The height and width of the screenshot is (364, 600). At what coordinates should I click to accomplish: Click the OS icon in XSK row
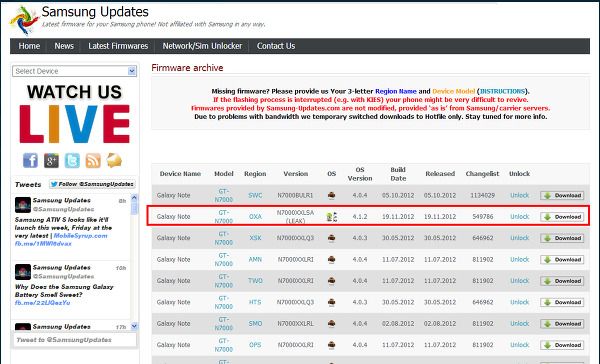[331, 238]
